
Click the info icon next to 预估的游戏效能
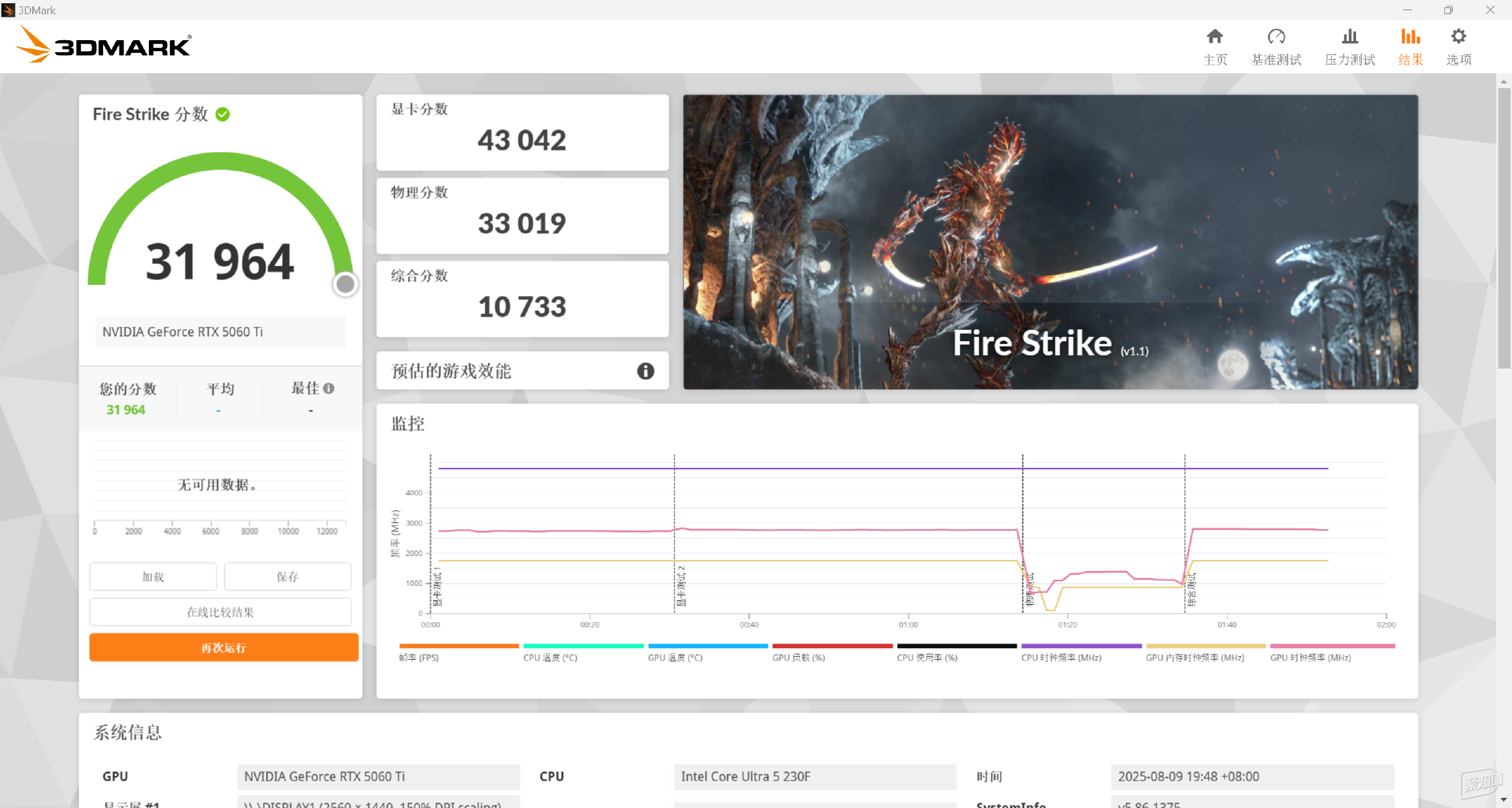pos(645,371)
